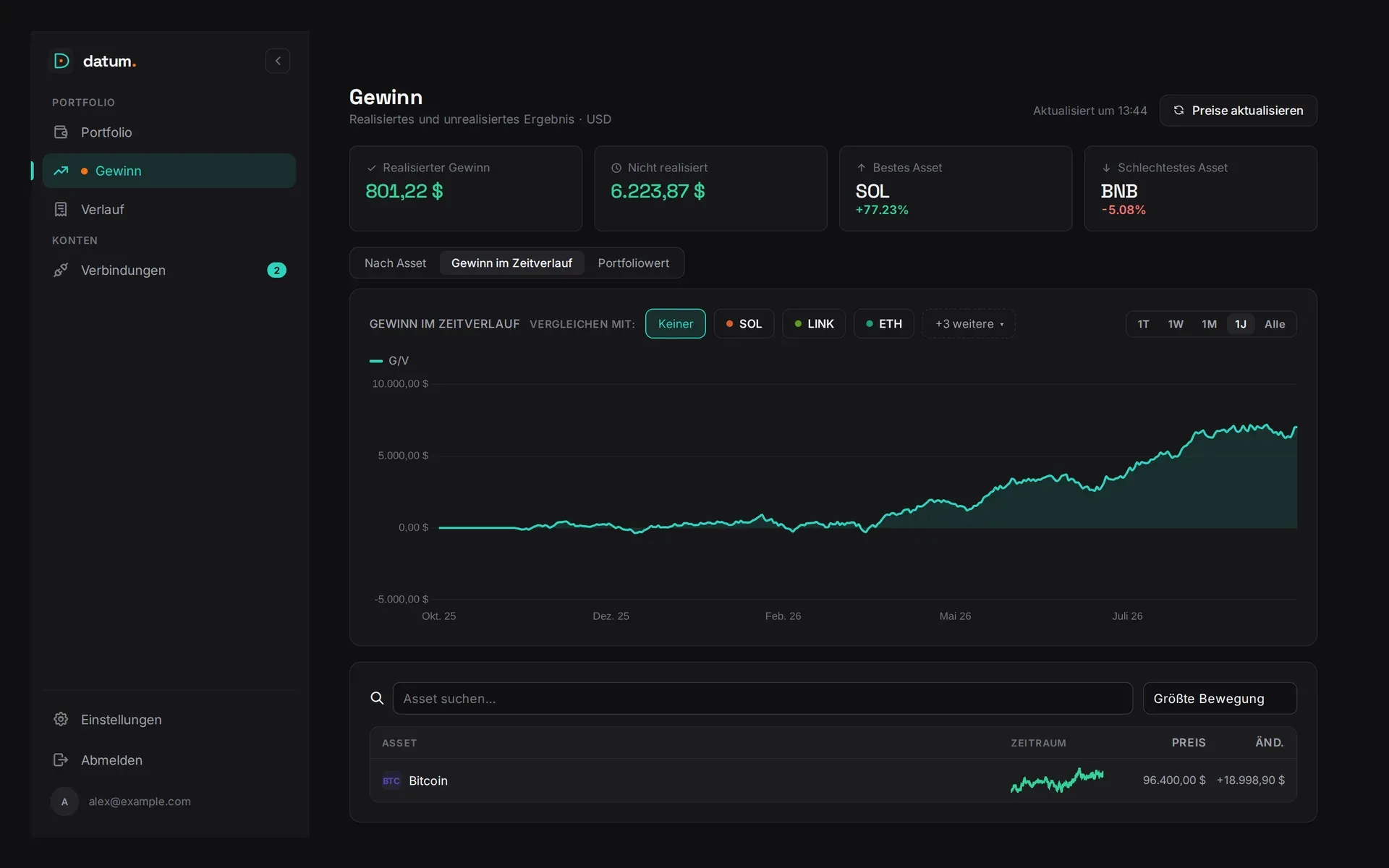Go to Verbindungen

click(x=169, y=270)
